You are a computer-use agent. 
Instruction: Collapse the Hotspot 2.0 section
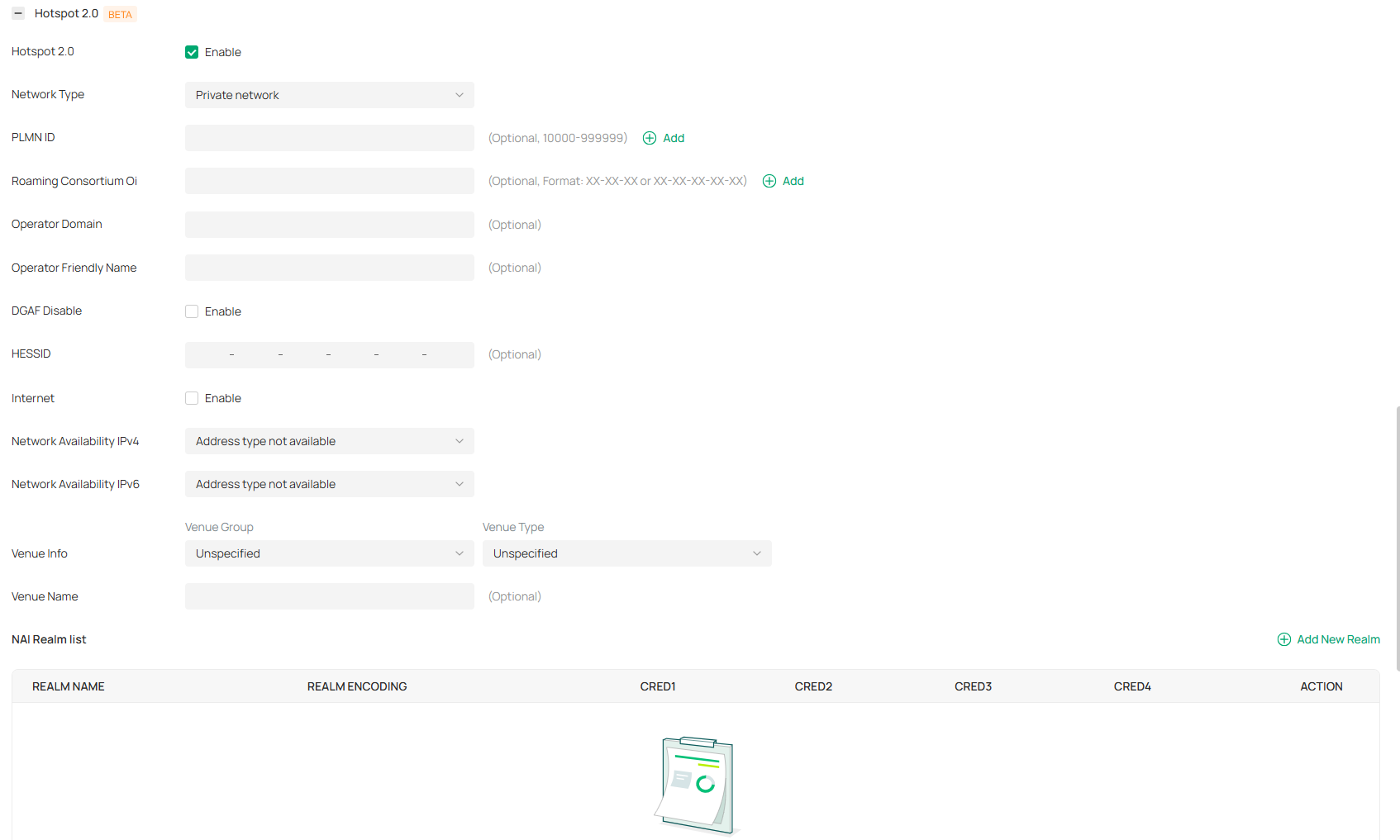18,14
